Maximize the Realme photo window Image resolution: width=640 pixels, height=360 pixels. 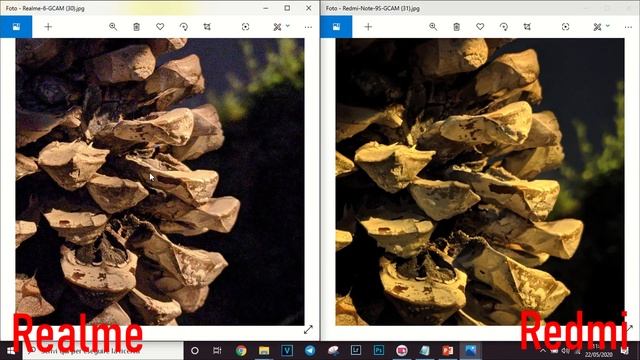tap(287, 8)
